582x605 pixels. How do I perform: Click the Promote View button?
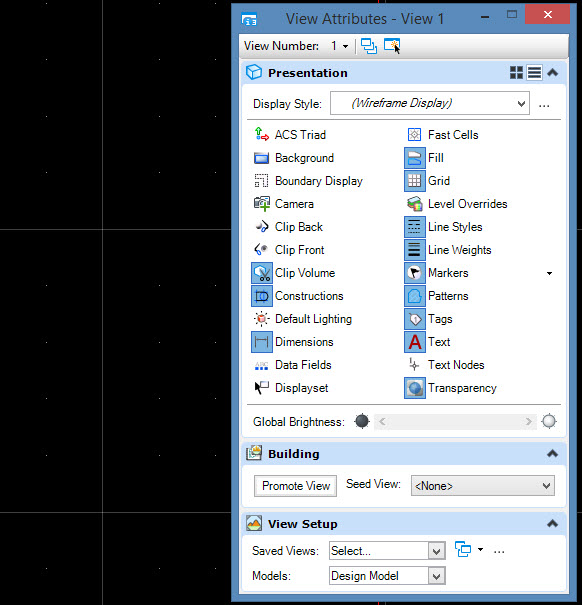point(295,485)
